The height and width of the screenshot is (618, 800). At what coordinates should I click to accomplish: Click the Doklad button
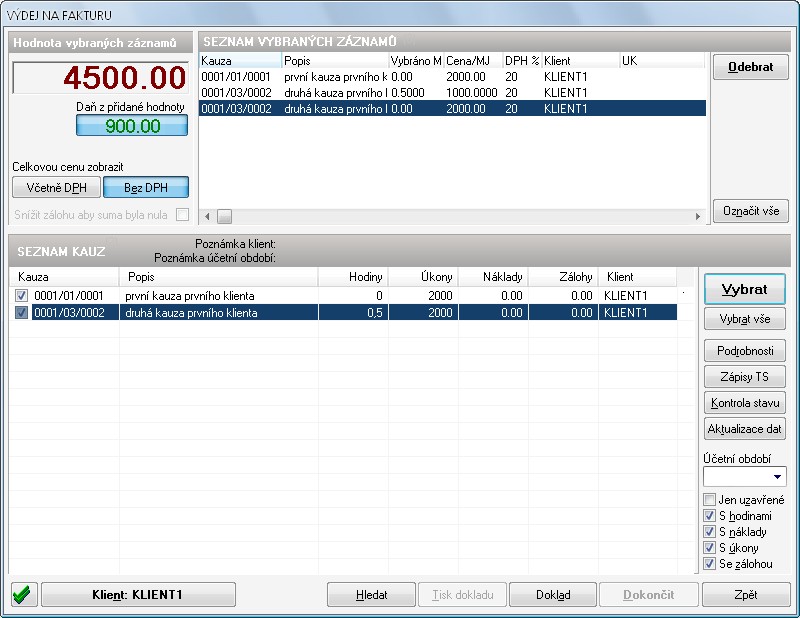(553, 595)
